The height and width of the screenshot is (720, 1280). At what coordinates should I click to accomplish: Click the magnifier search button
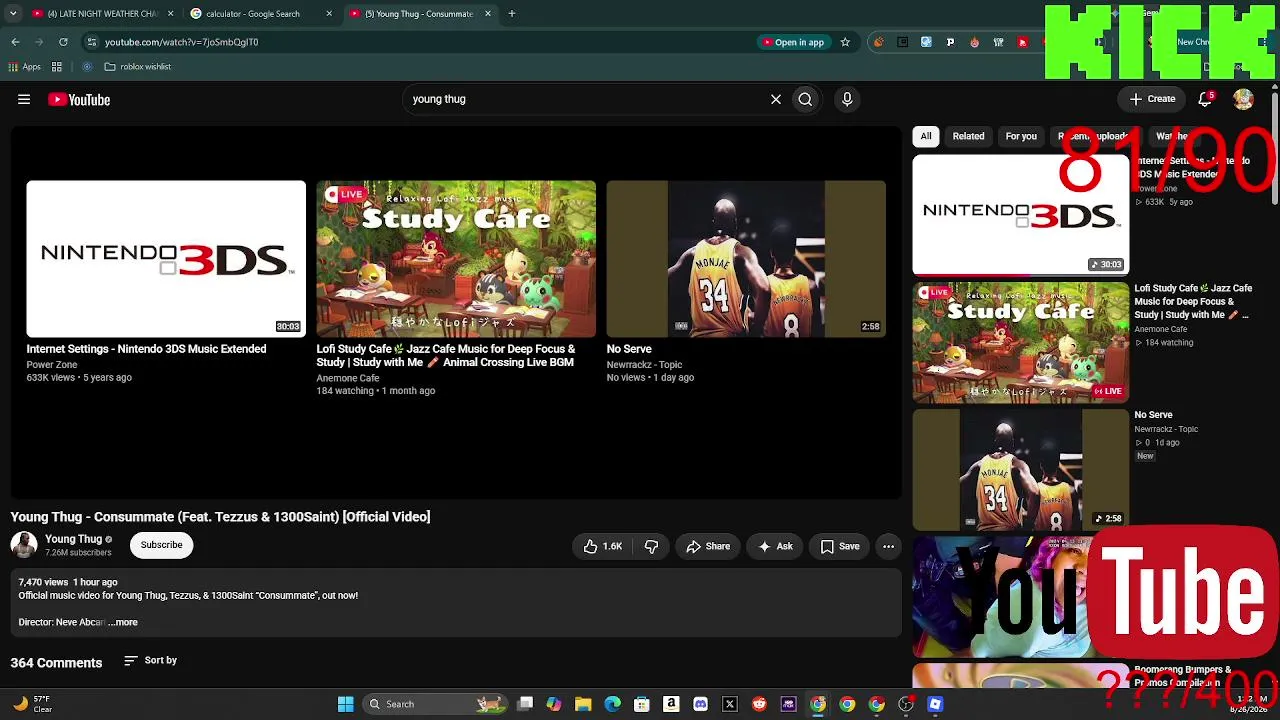(x=805, y=99)
